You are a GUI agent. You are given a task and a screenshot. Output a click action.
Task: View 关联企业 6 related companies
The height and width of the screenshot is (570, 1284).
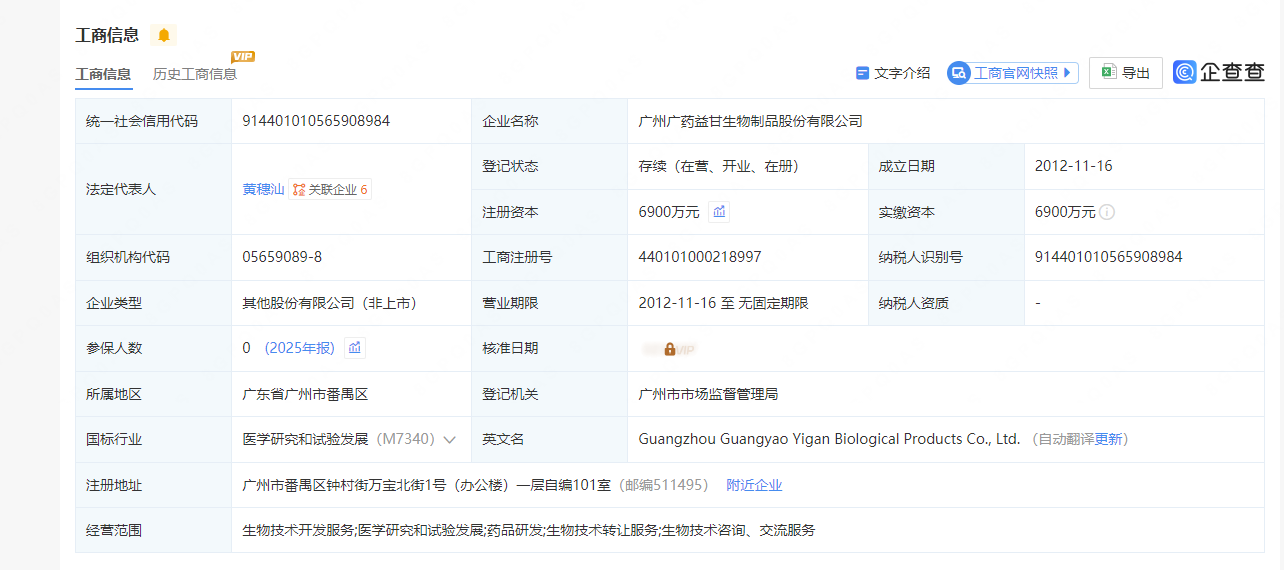coord(330,189)
